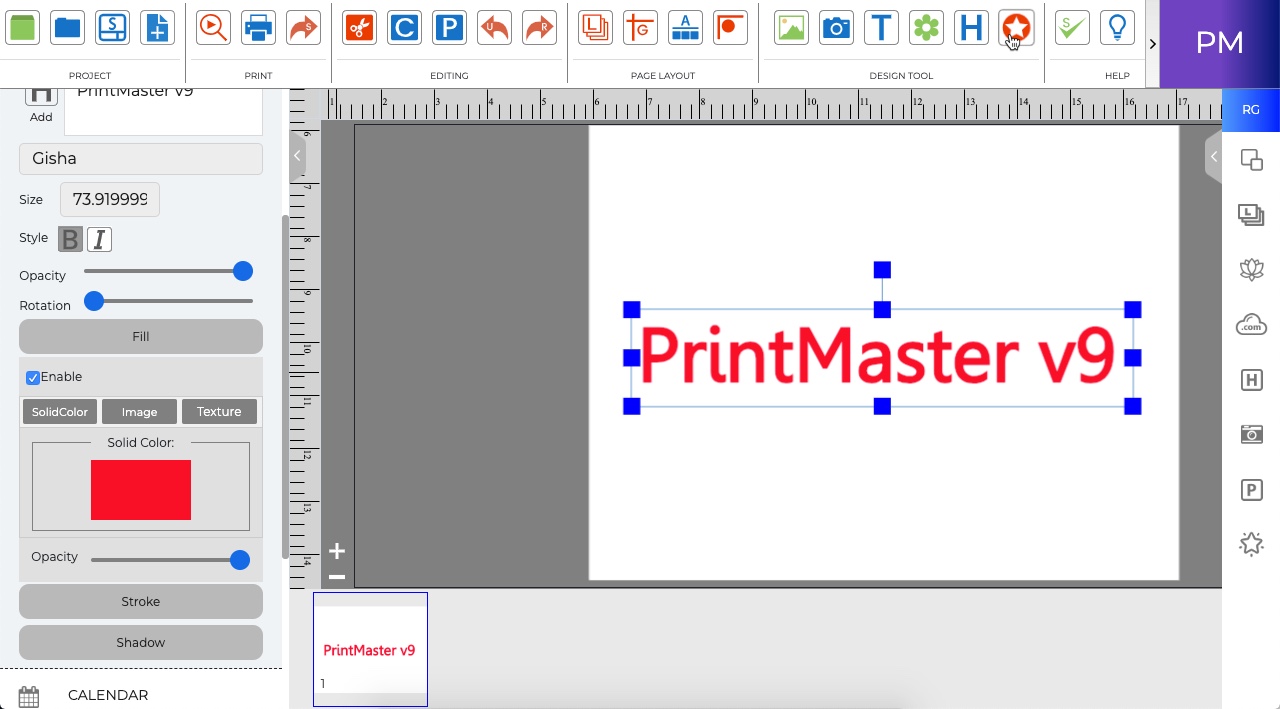Click the PrintMaster v9 text input box
1280x709 pixels.
pyautogui.click(x=164, y=111)
